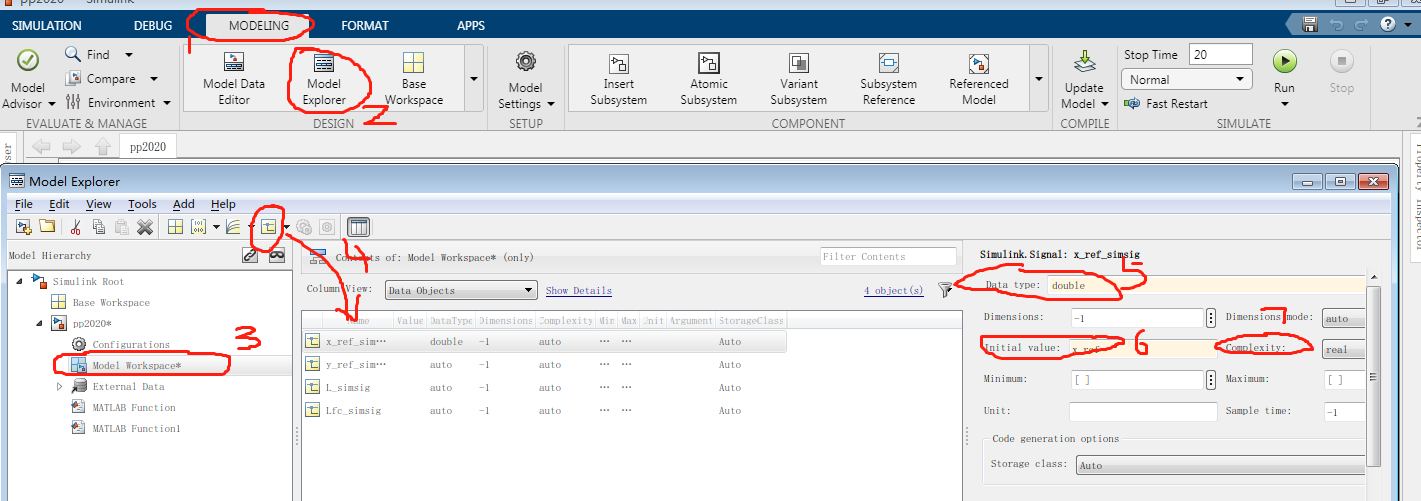The image size is (1421, 501).
Task: Copy using the Model Explorer toolbar
Action: [99, 227]
